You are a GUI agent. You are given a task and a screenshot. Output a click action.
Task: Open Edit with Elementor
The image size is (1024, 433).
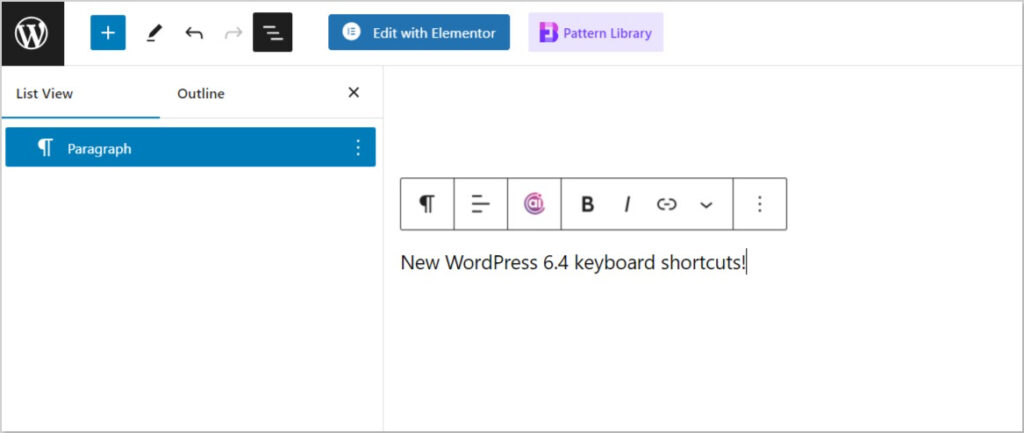pos(419,33)
